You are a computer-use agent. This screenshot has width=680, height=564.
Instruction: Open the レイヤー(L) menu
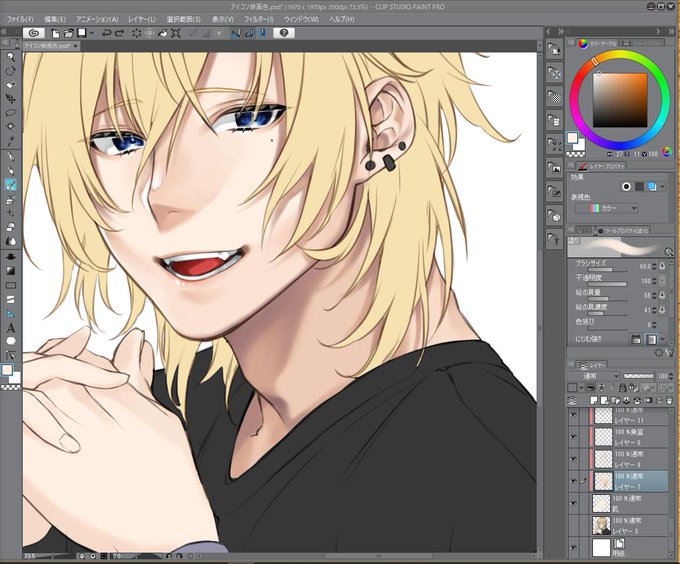click(x=142, y=20)
